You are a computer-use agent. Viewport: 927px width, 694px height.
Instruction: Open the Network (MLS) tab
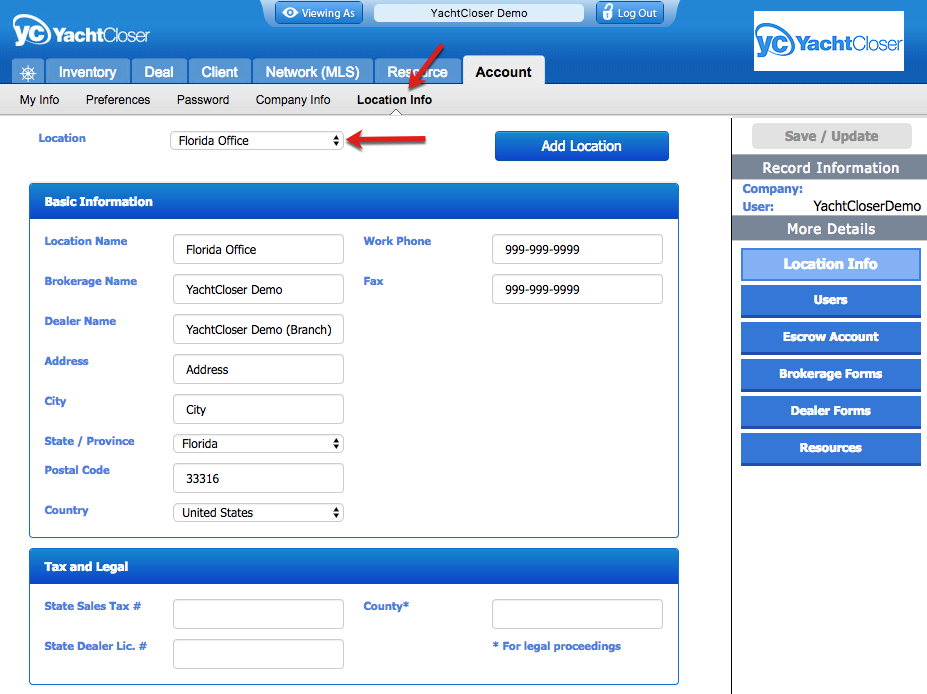[x=313, y=72]
